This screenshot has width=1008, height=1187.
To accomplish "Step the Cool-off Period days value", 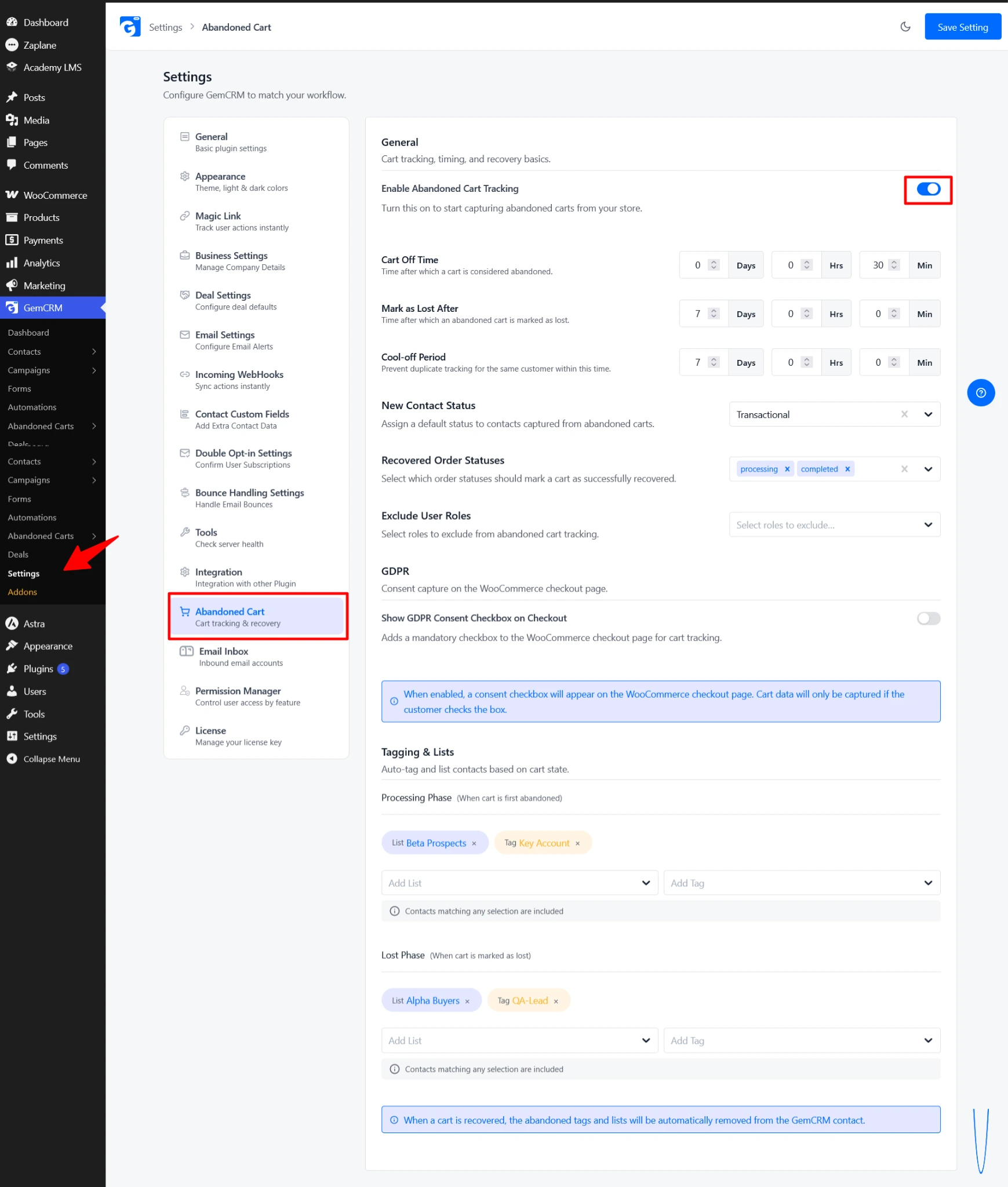I will click(x=714, y=362).
